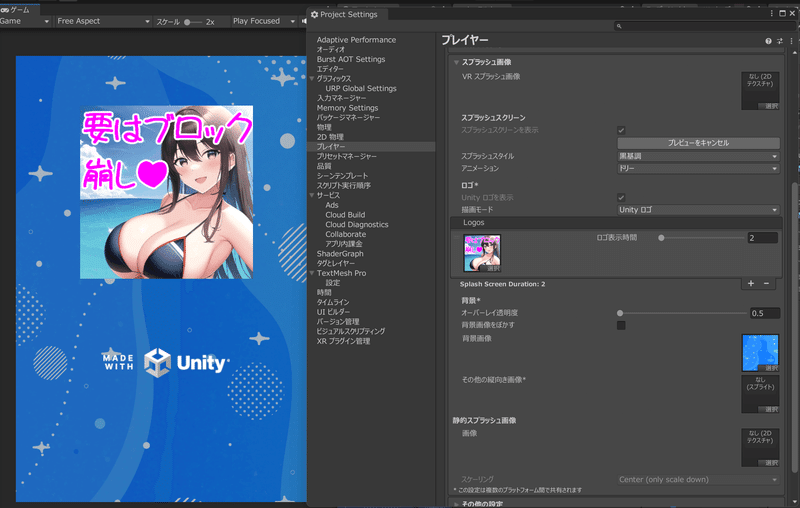Image resolution: width=800 pixels, height=508 pixels.
Task: Select Ads under Services
Action: coord(332,205)
